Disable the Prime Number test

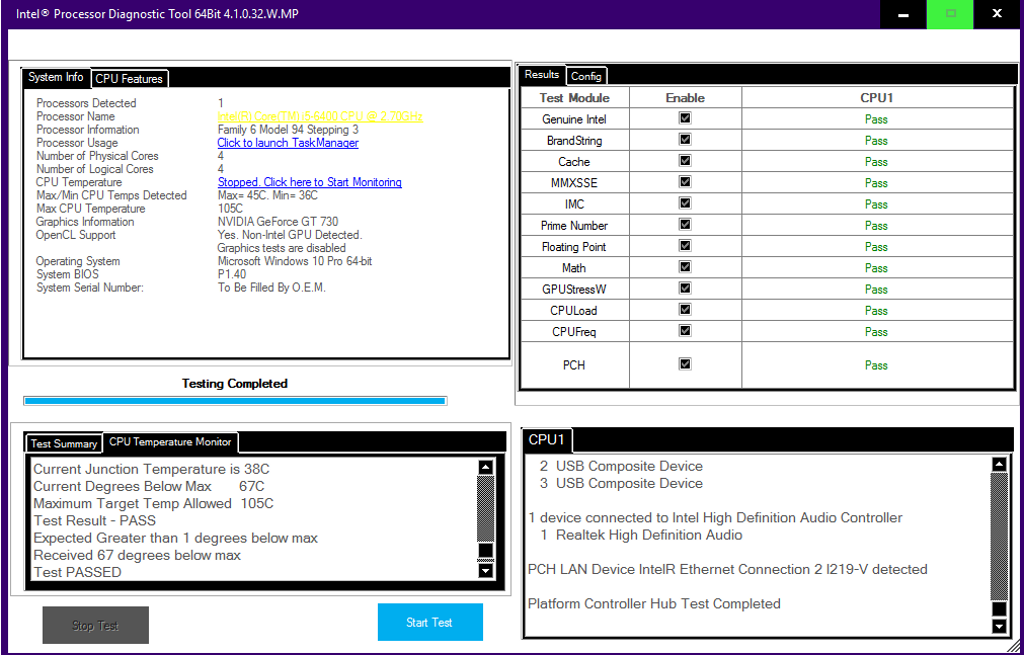click(x=685, y=225)
